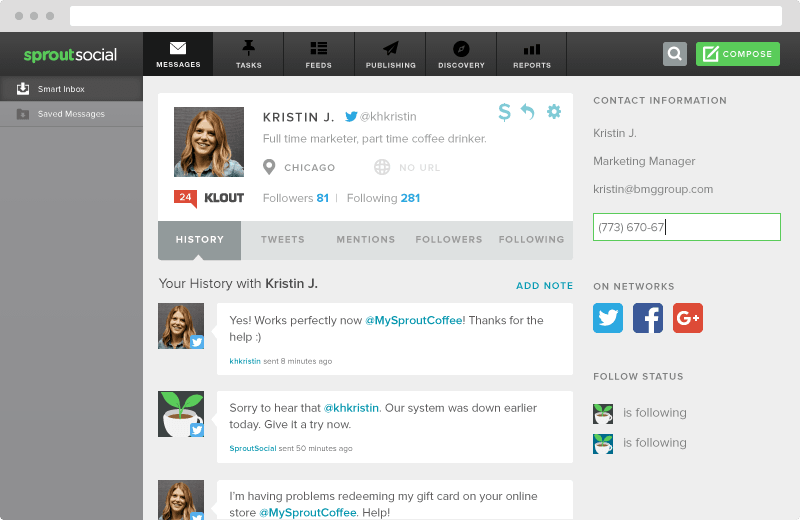
Task: Click the SproutSocial sender link
Action: tap(253, 449)
